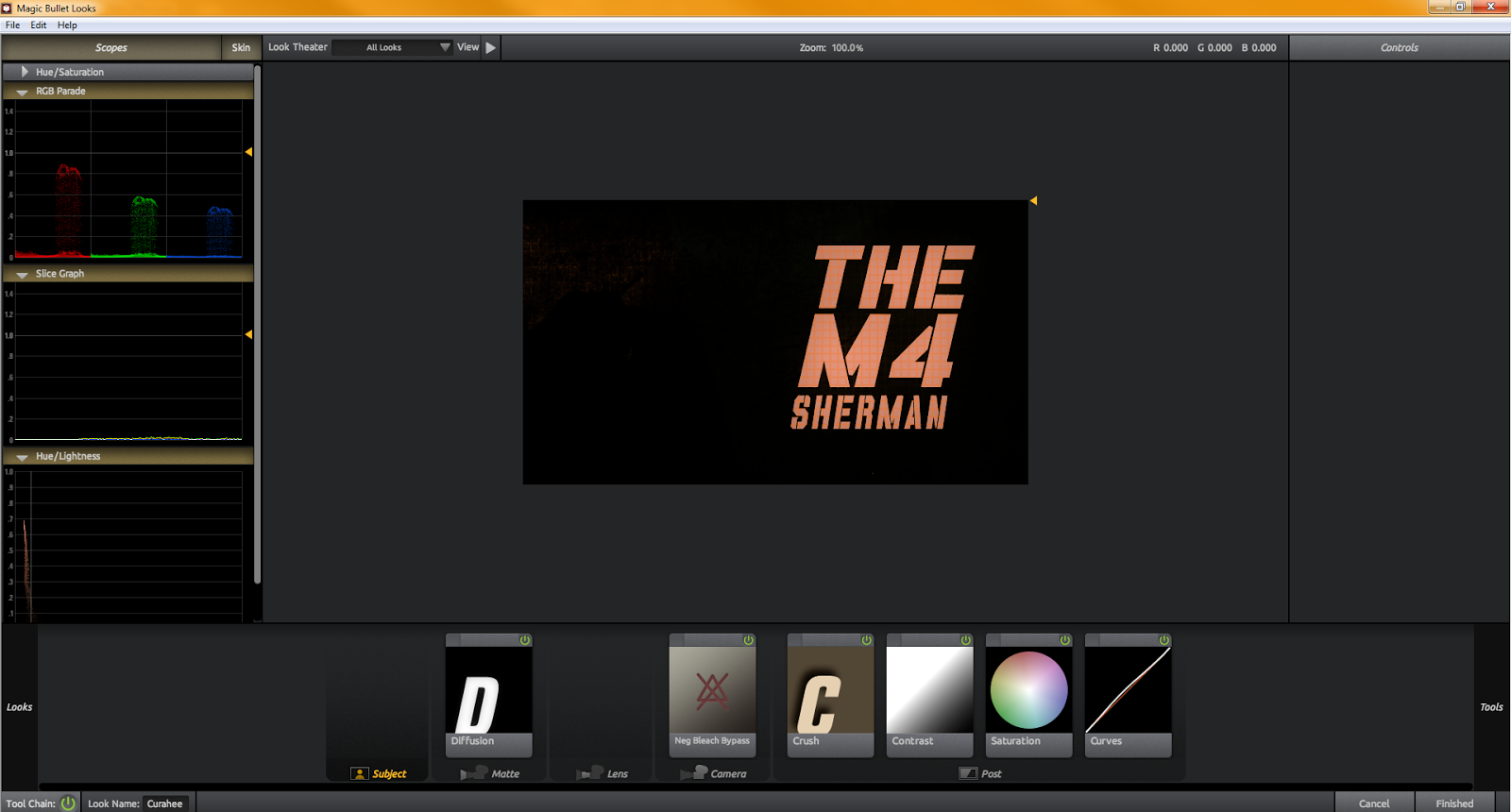Expand the Hue/Saturation scope

[x=25, y=72]
